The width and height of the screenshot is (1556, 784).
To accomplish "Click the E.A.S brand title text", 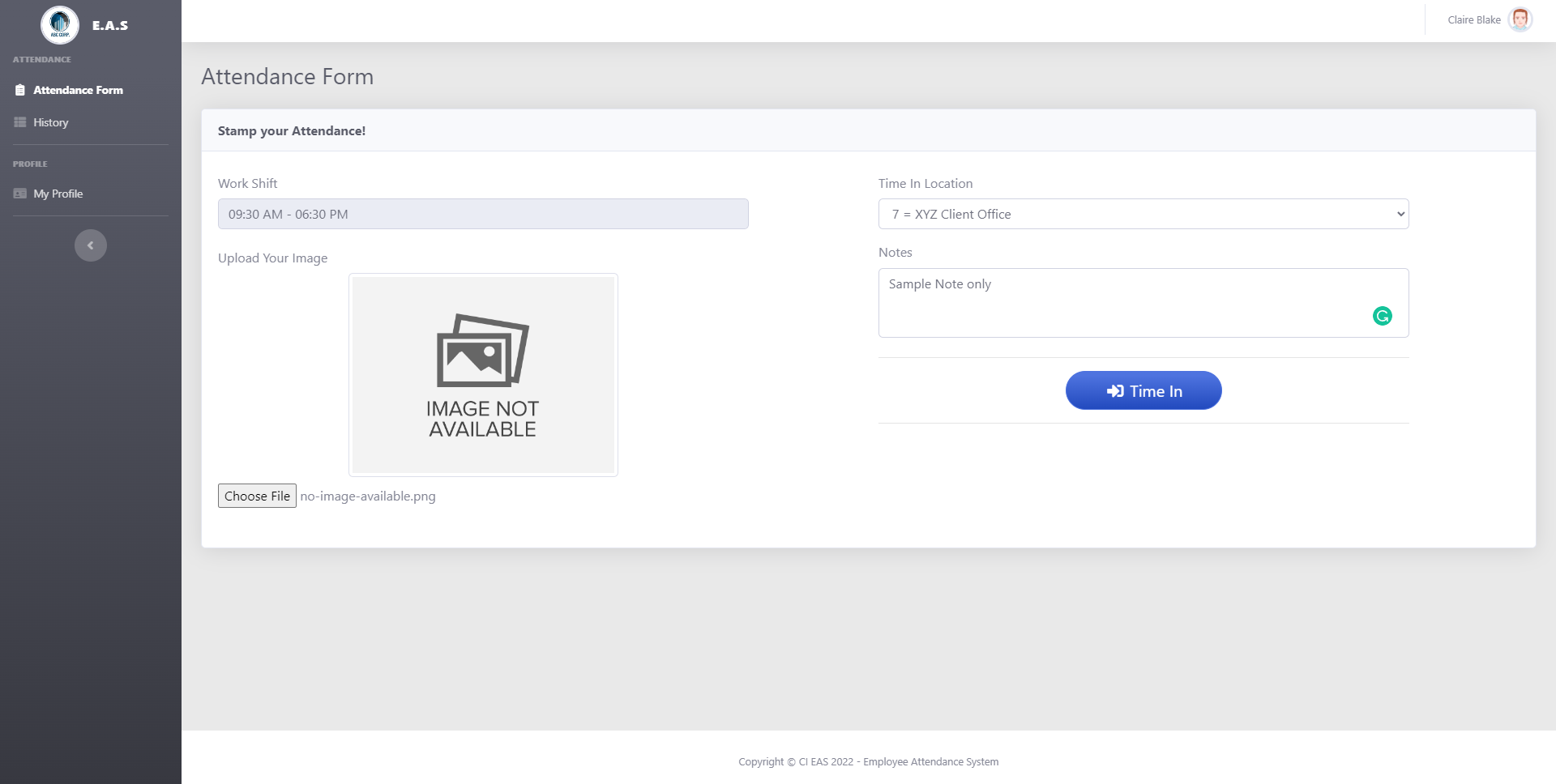I will [110, 25].
